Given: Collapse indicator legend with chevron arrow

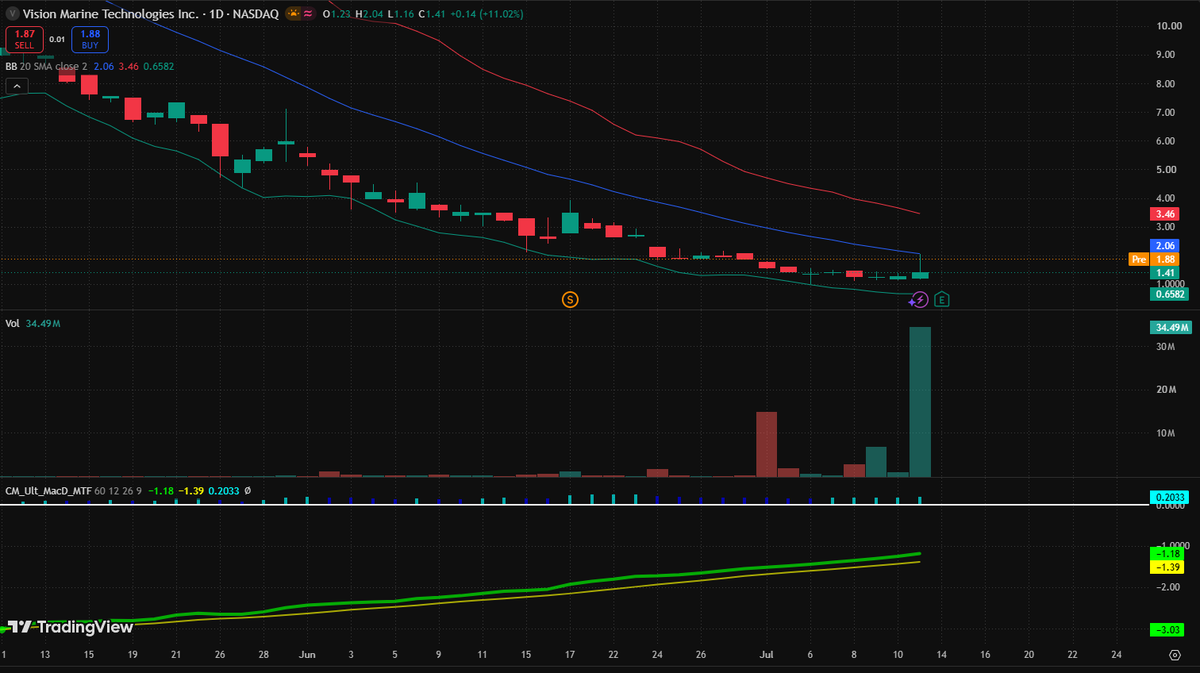Looking at the screenshot, I should pos(16,87).
